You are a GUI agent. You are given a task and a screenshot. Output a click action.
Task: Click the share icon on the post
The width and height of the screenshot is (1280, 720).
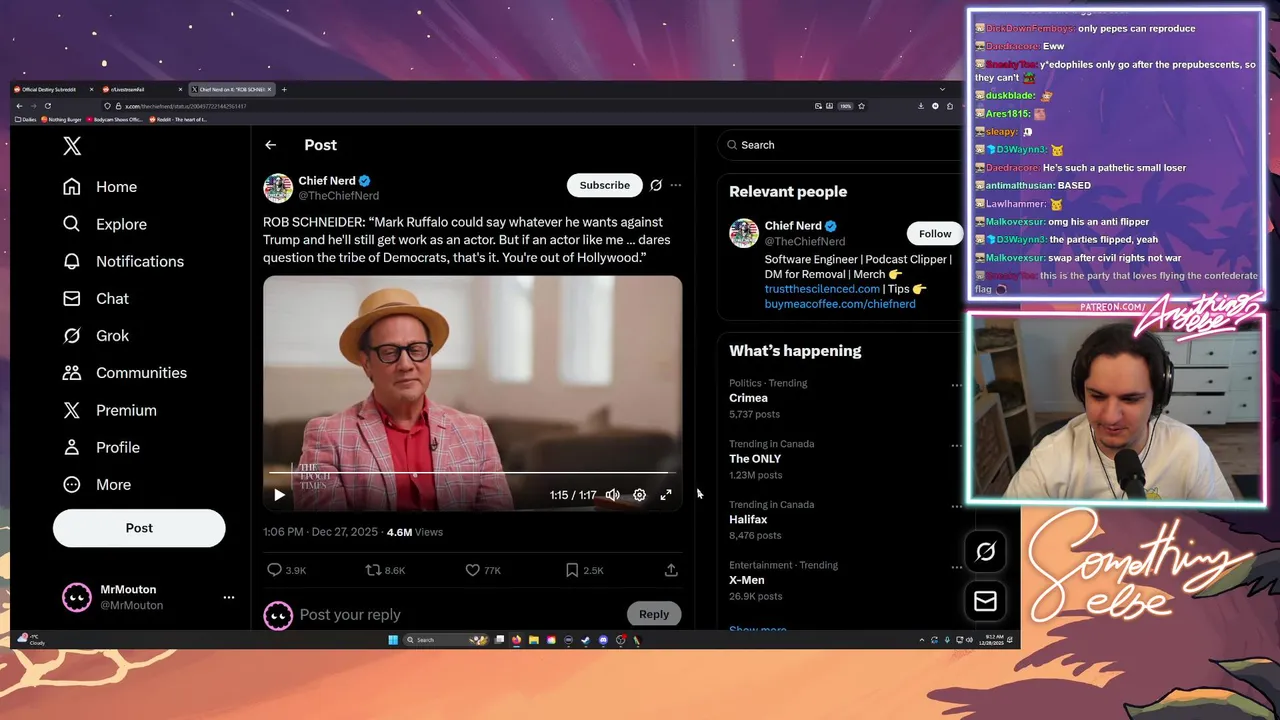pos(671,570)
